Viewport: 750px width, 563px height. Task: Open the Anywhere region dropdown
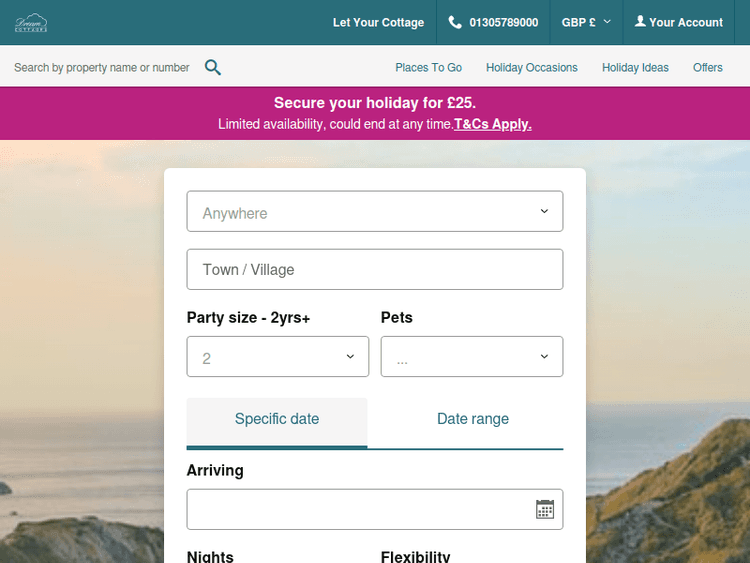[x=375, y=212]
